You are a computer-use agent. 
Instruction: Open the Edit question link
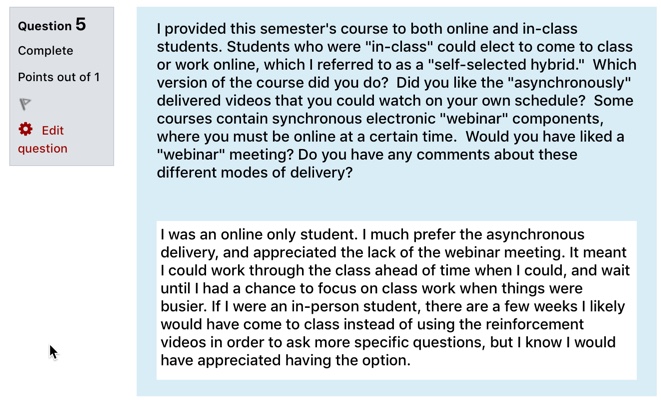click(x=43, y=139)
